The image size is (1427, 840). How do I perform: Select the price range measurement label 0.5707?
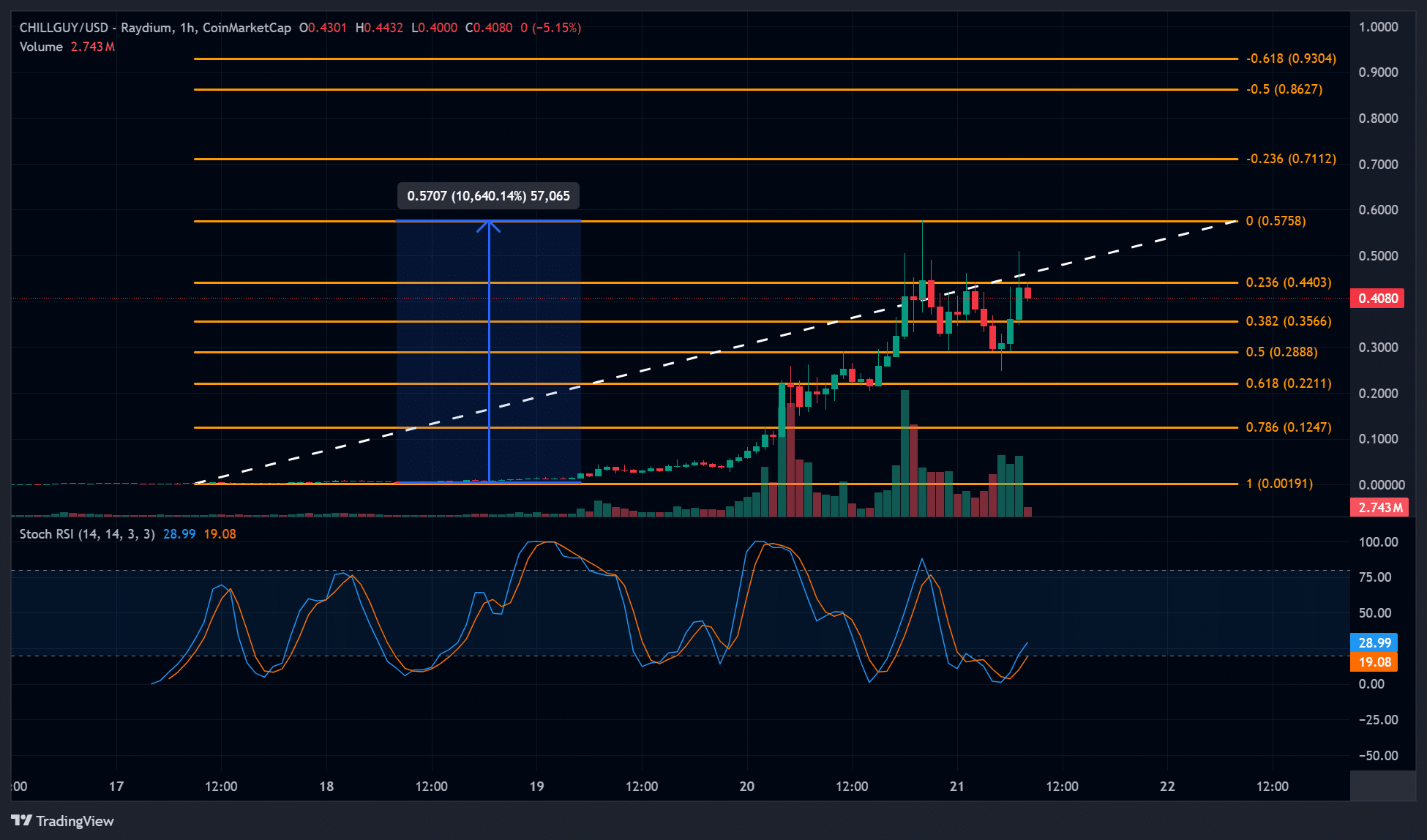[488, 196]
